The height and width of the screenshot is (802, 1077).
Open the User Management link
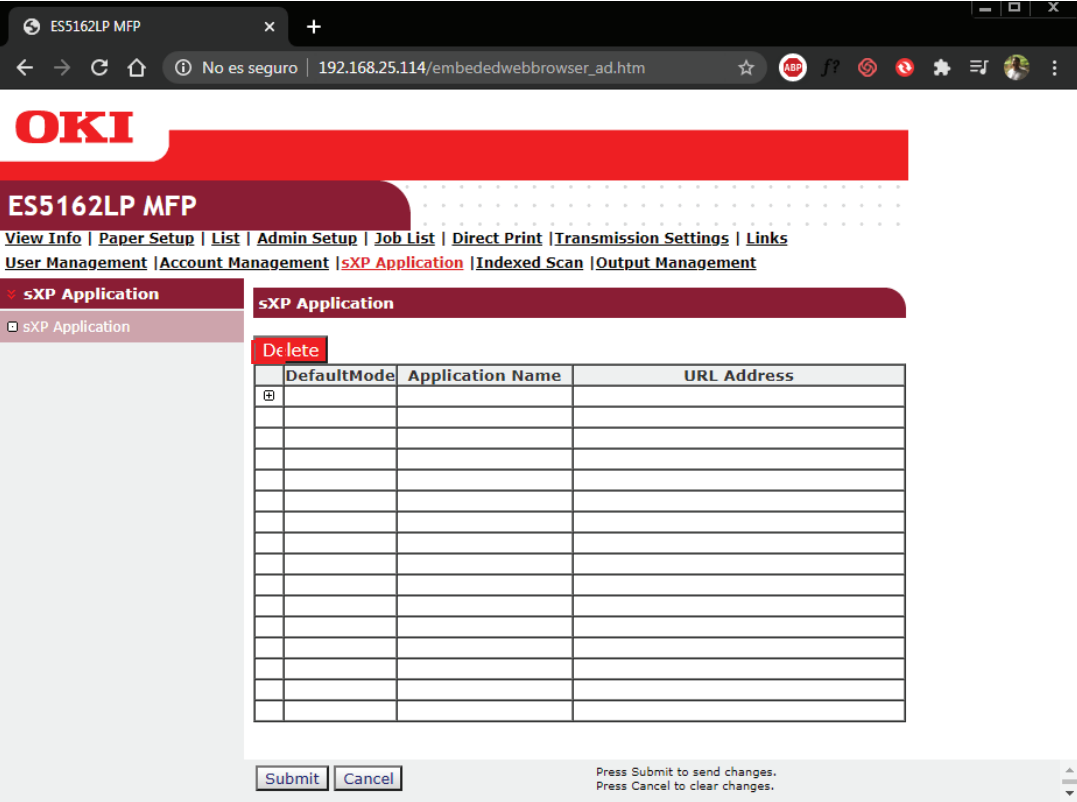[76, 263]
